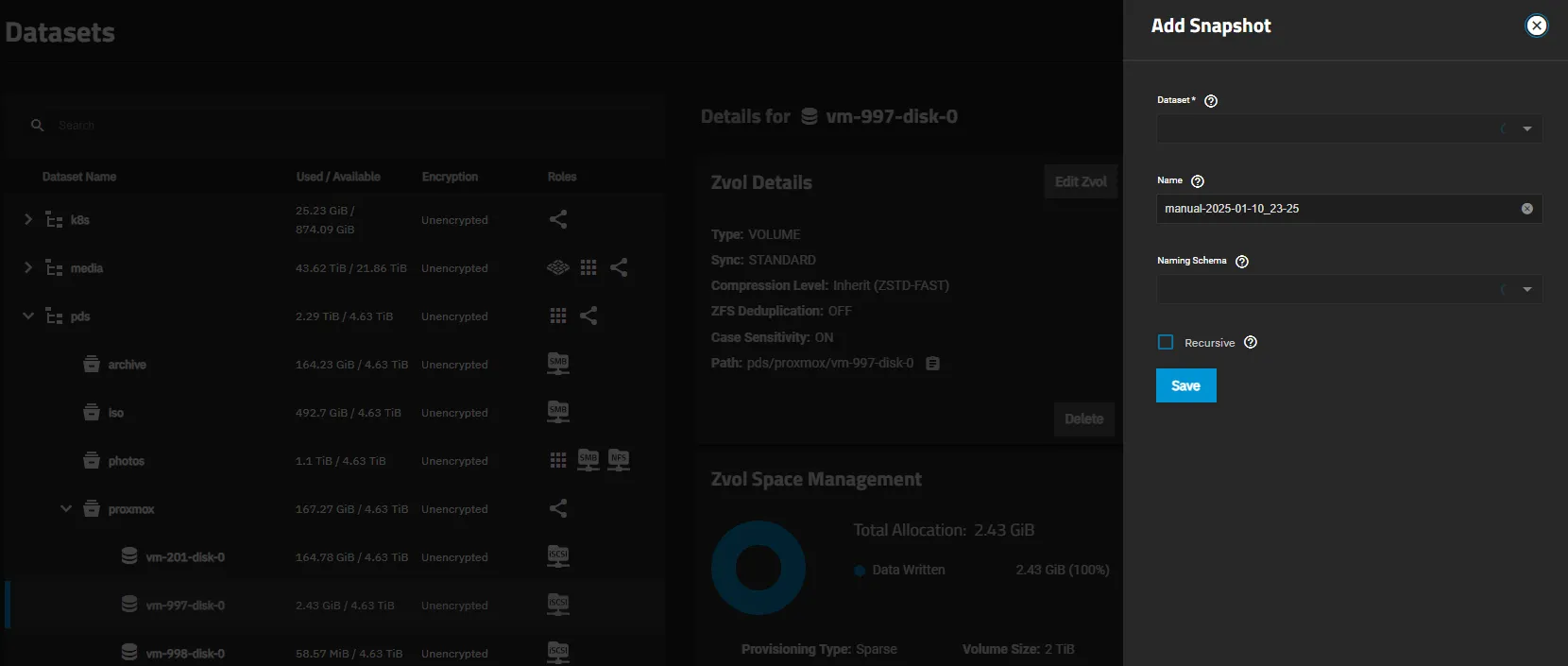Screen dimensions: 1568x666
Task: Click the Used / Available column header
Action: (338, 177)
